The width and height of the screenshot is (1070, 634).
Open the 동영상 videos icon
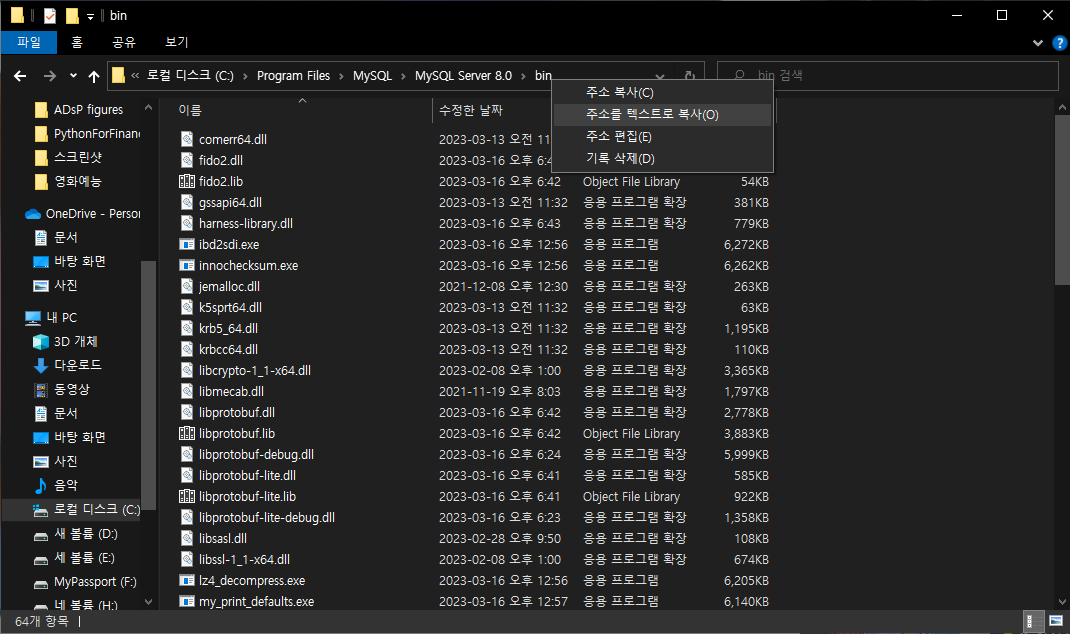tap(41, 390)
